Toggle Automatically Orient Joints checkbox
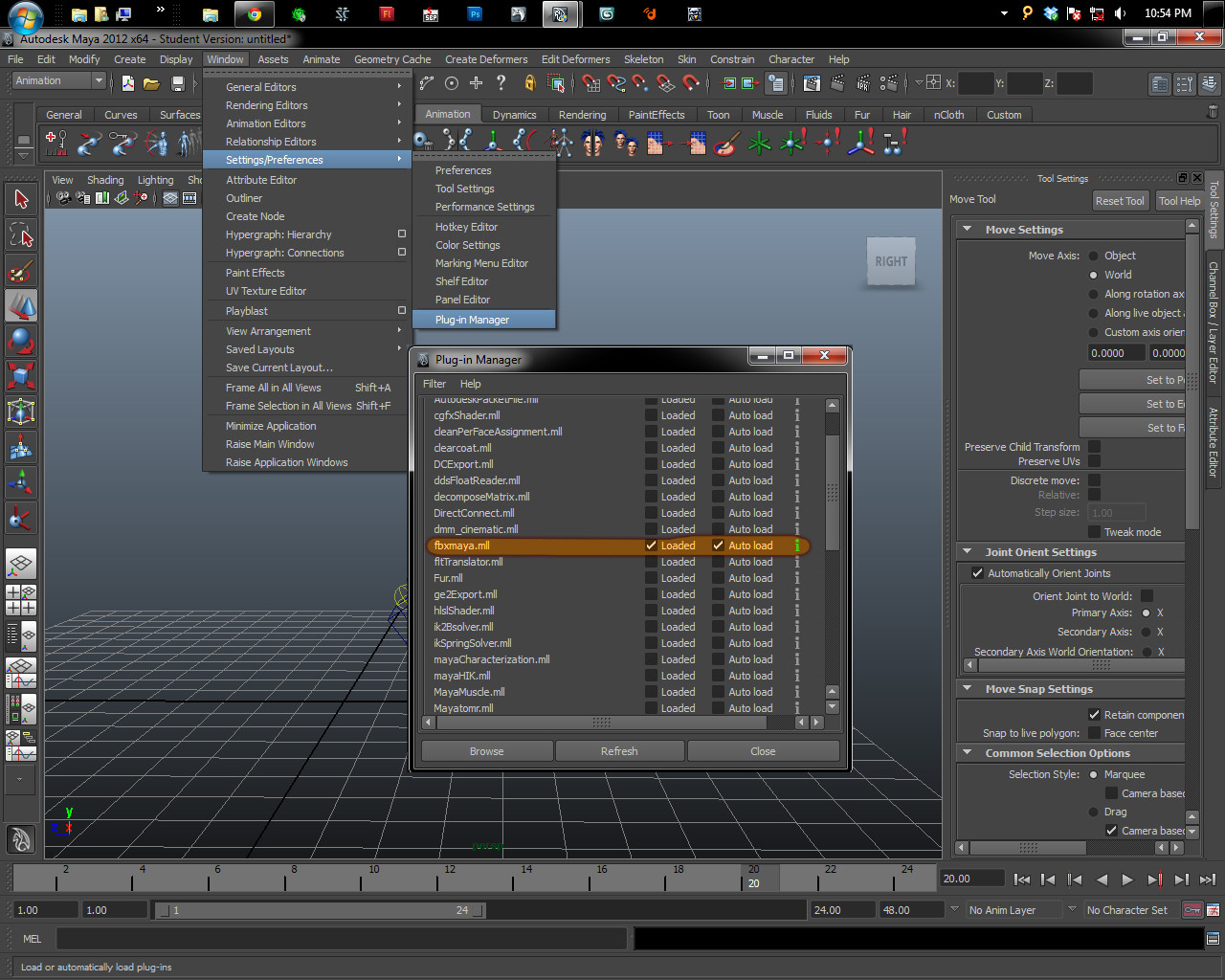1225x980 pixels. pyautogui.click(x=977, y=573)
